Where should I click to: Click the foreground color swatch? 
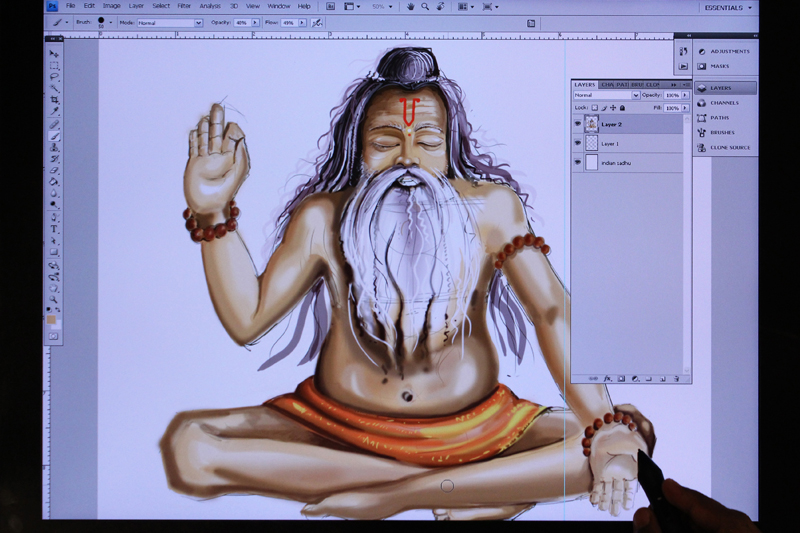click(51, 320)
